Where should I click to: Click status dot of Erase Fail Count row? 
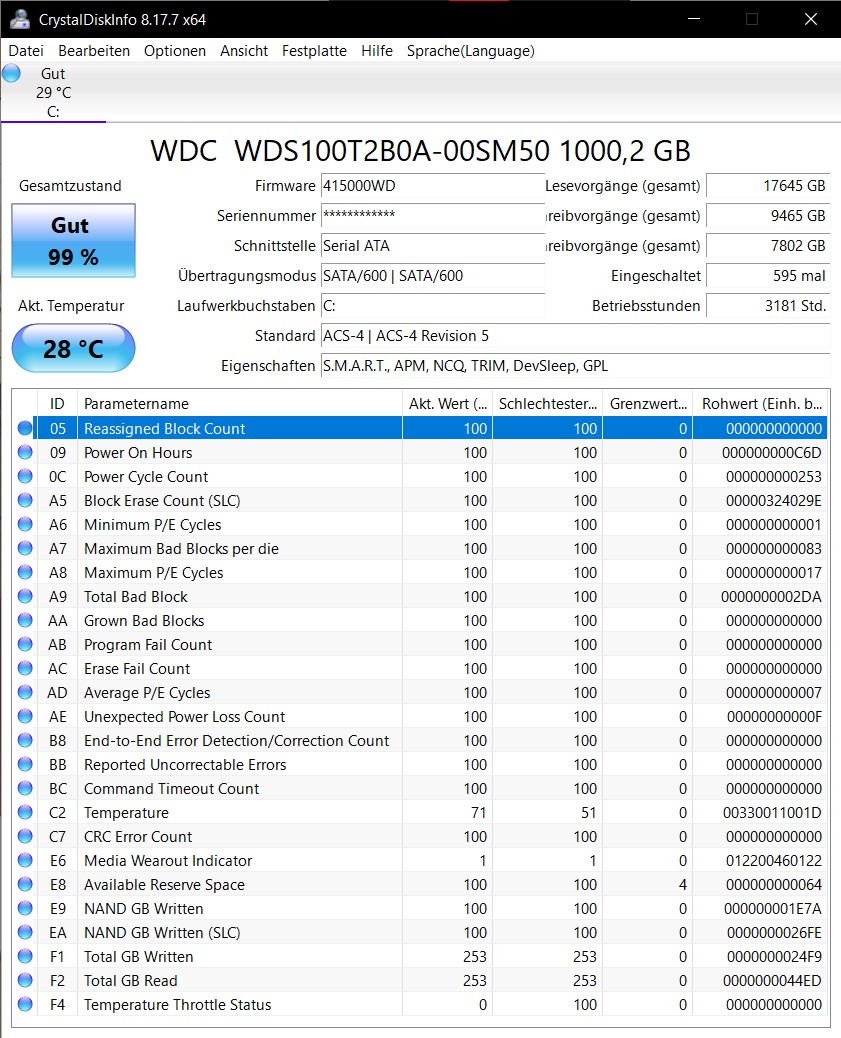(25, 668)
